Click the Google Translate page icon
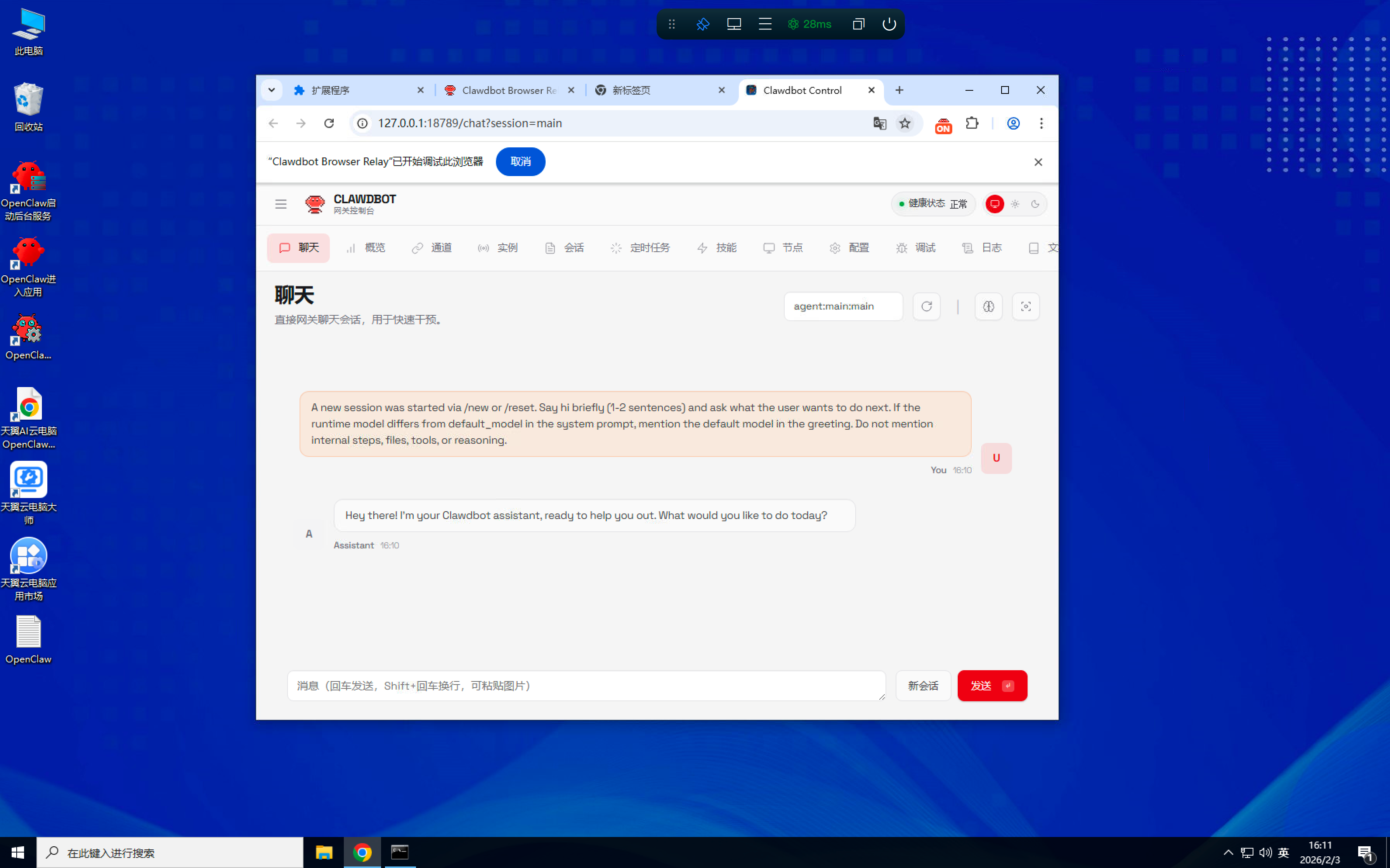This screenshot has width=1390, height=868. (879, 123)
